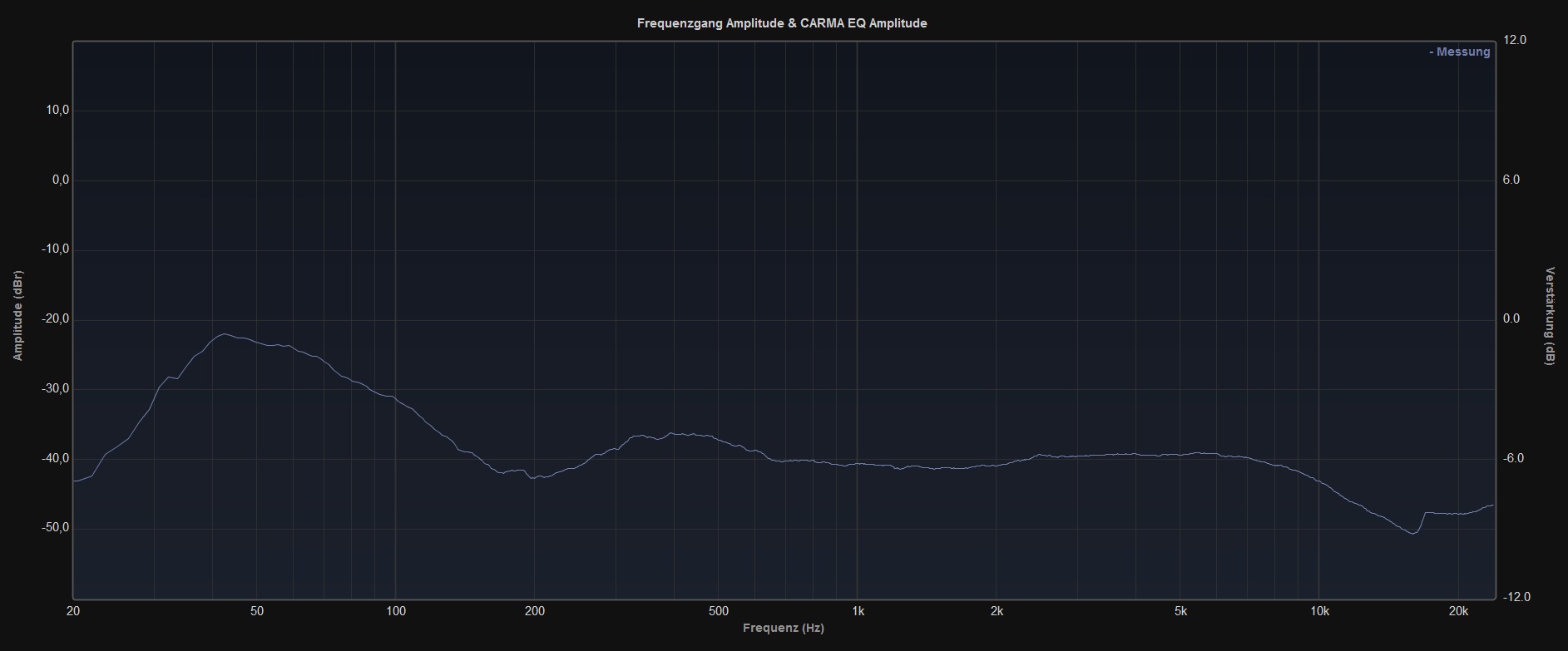The image size is (1568, 651).
Task: Click the 5k frequency tick label
Action: 1180,611
